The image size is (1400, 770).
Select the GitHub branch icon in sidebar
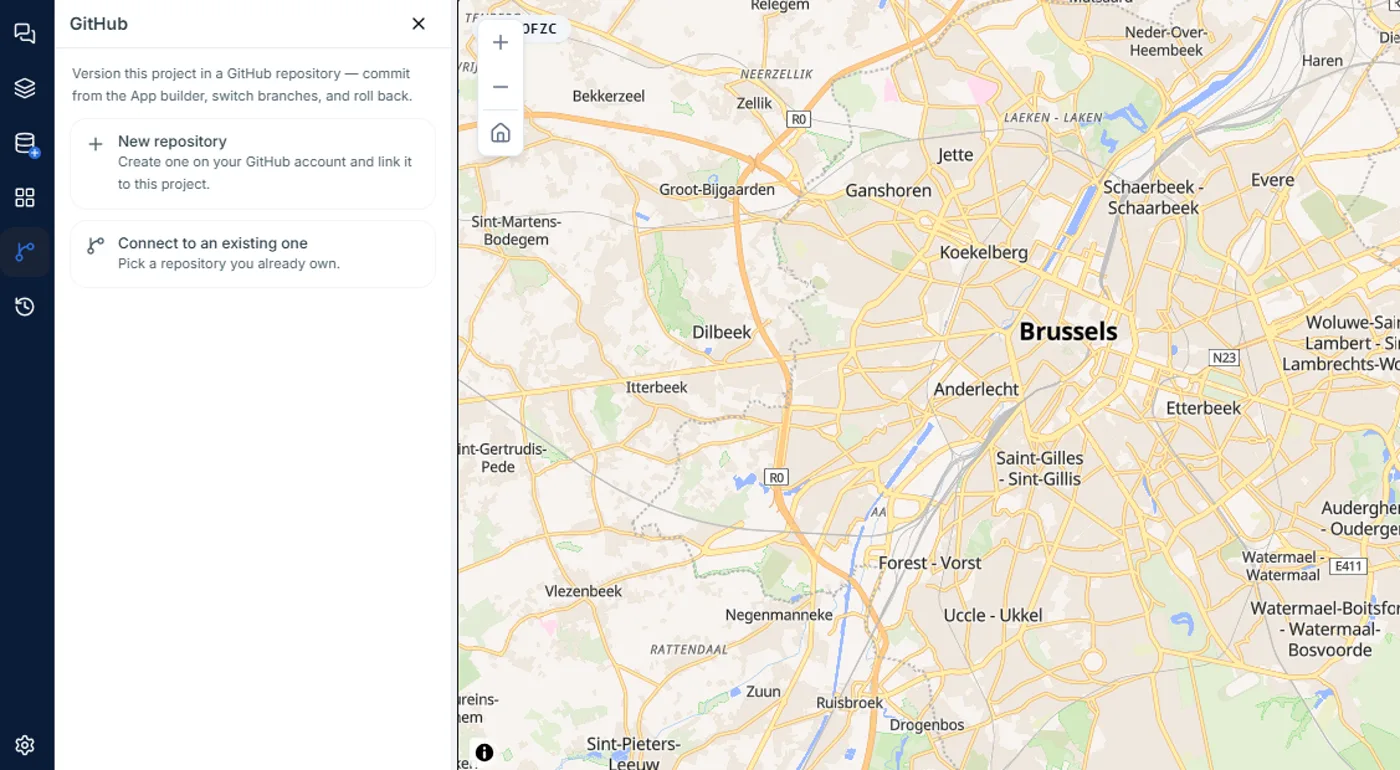(25, 252)
